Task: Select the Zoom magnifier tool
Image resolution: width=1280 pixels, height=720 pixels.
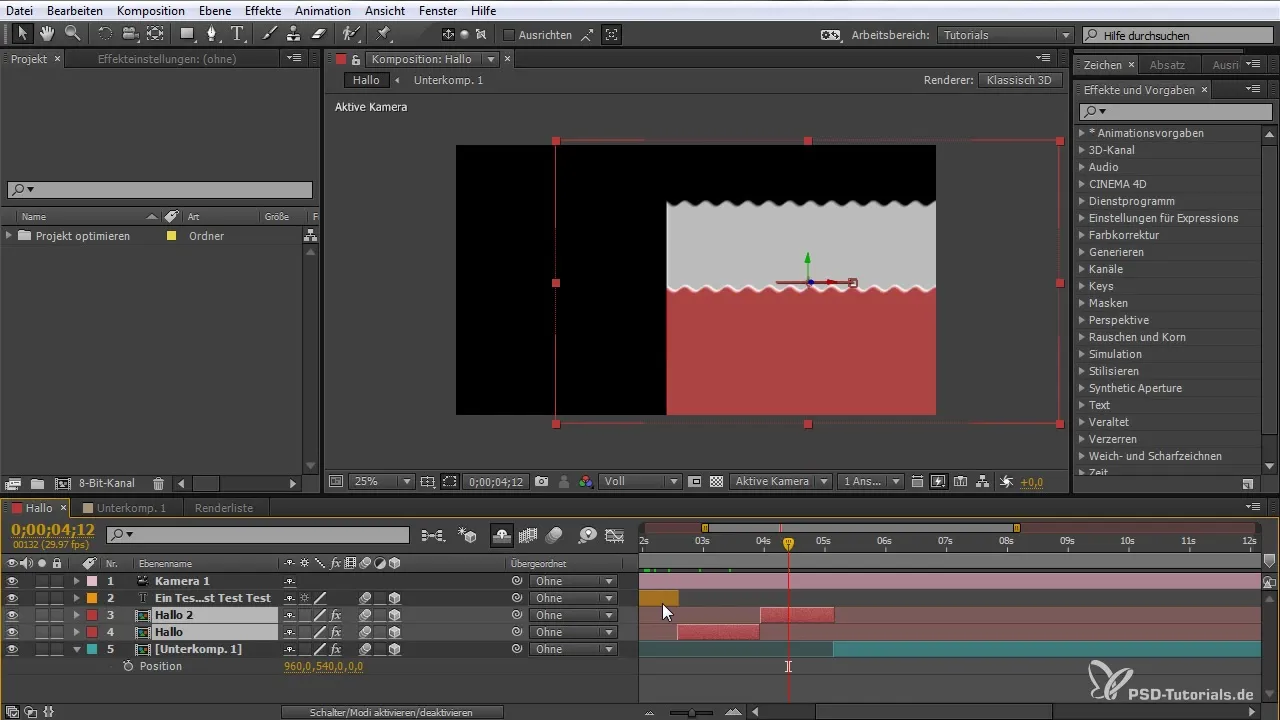Action: pos(72,33)
